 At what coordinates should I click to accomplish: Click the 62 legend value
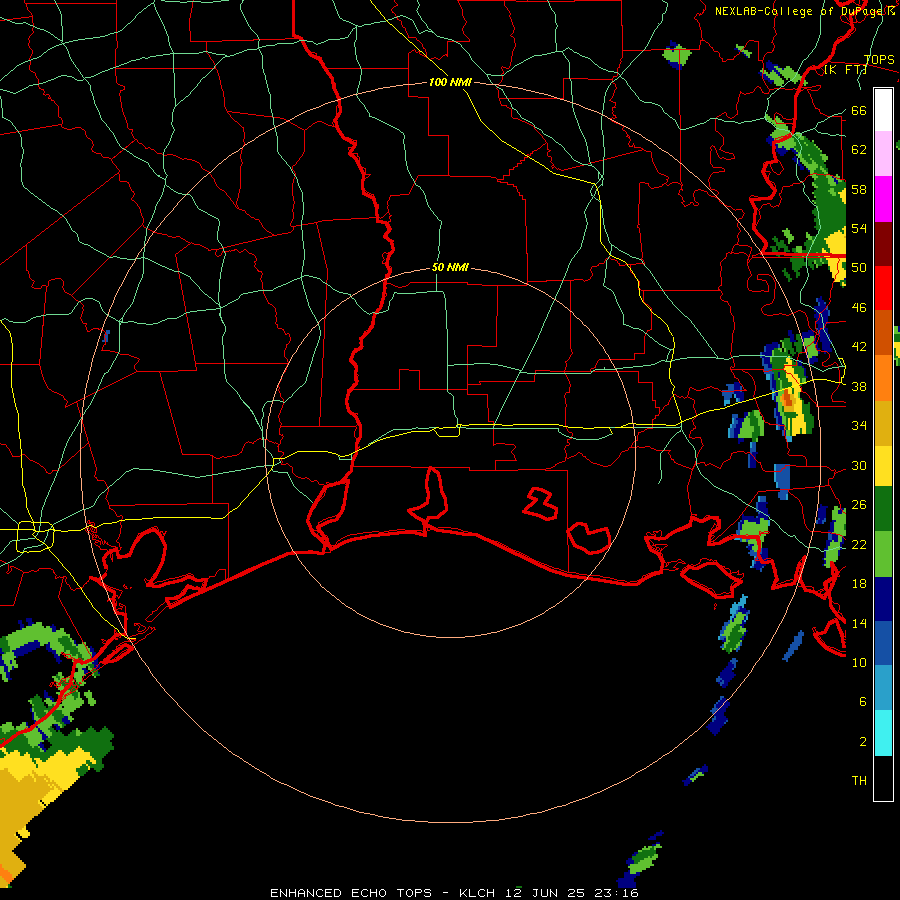(859, 150)
